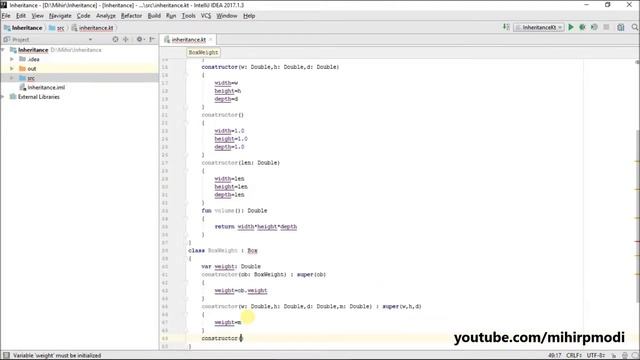Start debugging with the bug icon
Viewport: 640px width, 360px height.
point(582,27)
